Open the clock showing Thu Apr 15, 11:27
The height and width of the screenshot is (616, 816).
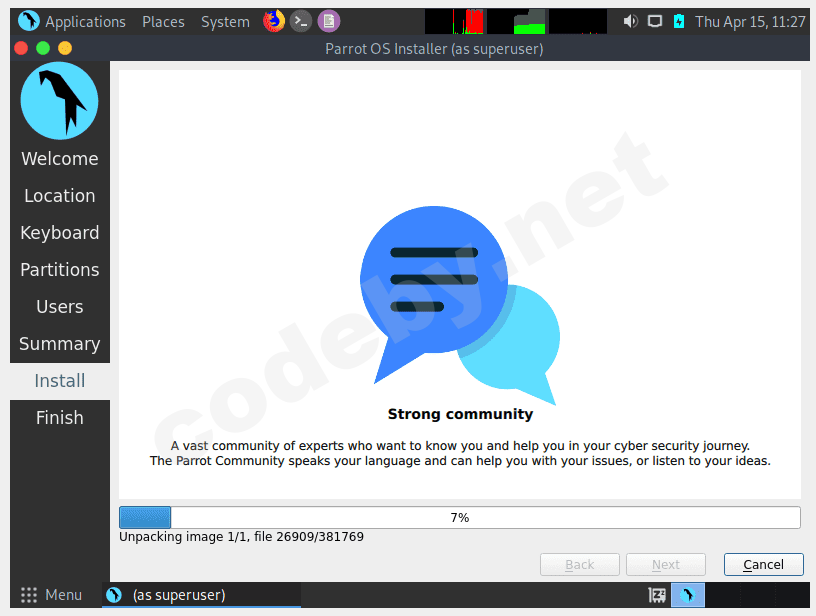tap(750, 22)
